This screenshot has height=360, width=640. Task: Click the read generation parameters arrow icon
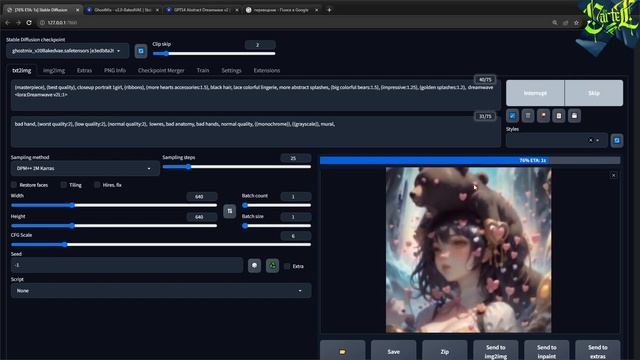tap(512, 116)
